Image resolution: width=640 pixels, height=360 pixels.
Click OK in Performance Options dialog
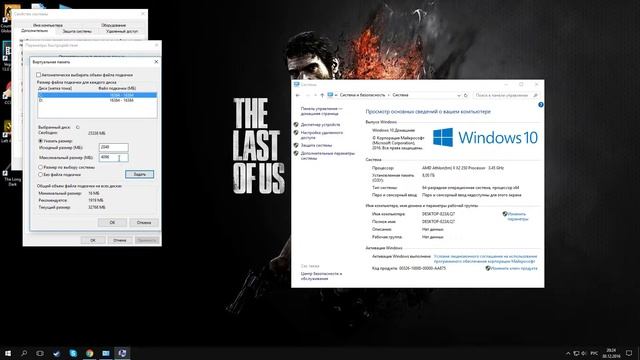pos(93,240)
